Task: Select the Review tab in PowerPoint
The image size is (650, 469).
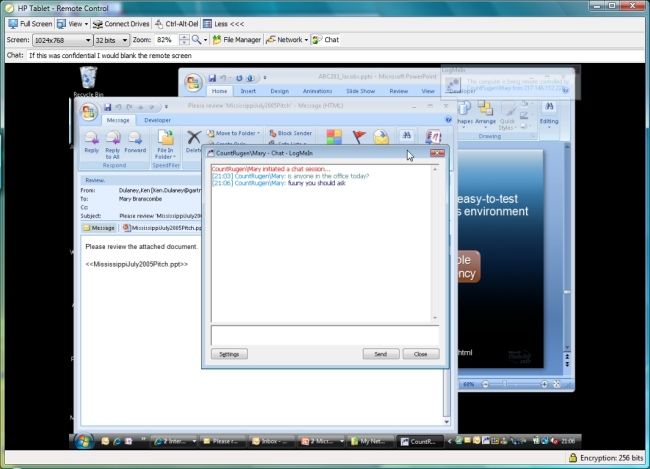Action: point(398,91)
